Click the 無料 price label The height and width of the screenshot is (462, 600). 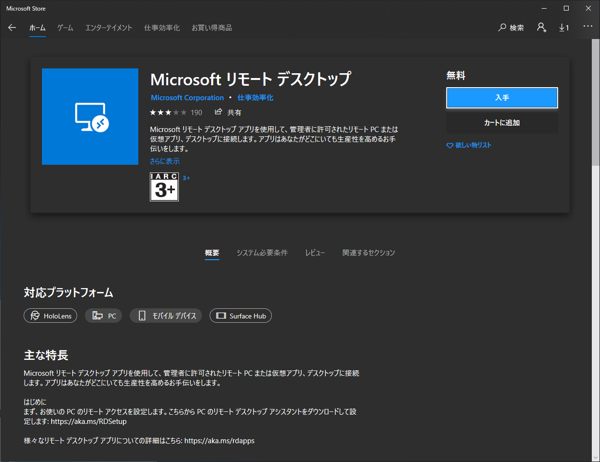(455, 75)
